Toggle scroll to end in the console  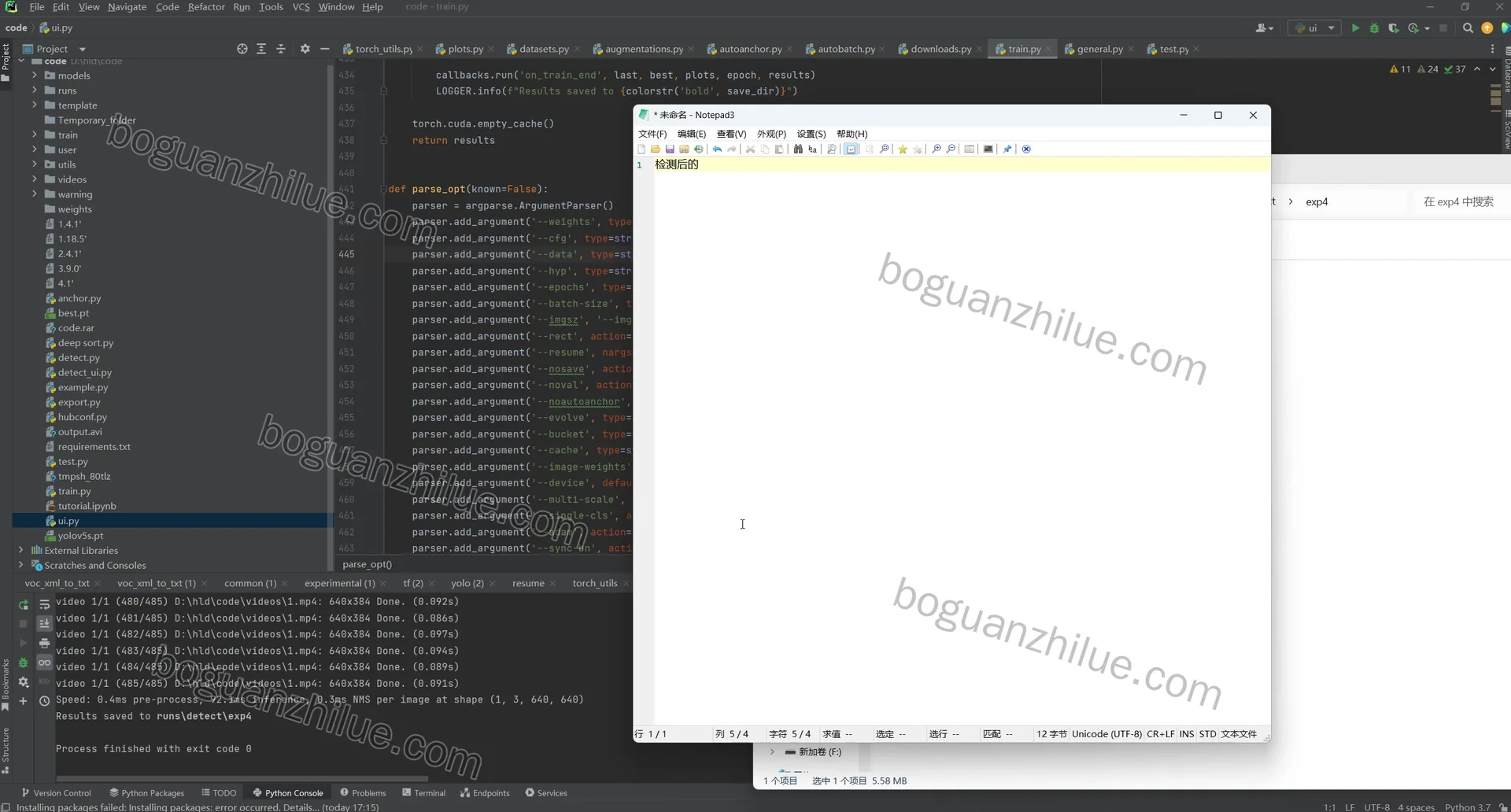pyautogui.click(x=45, y=623)
